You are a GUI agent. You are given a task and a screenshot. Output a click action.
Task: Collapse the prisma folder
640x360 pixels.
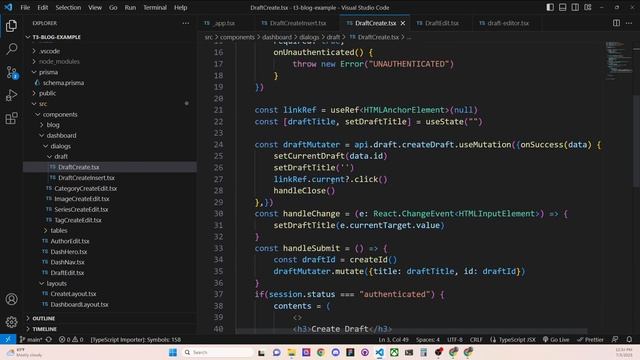[48, 72]
